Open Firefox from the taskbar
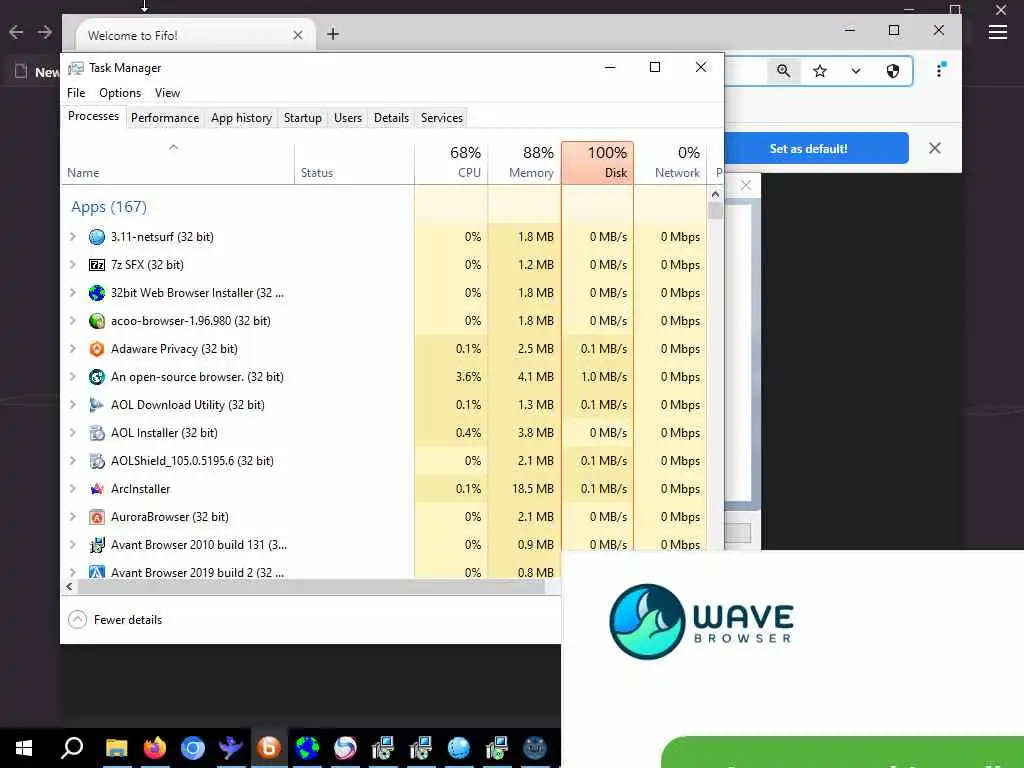 (155, 747)
